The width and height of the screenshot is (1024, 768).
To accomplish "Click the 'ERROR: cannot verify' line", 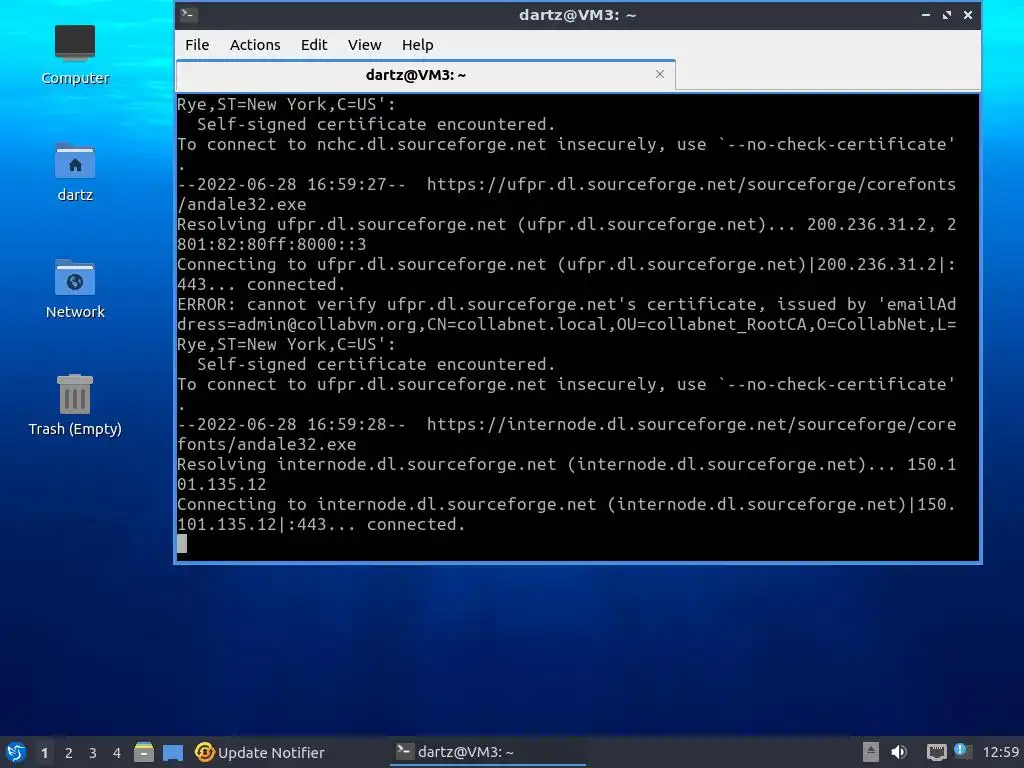I will pyautogui.click(x=567, y=304).
